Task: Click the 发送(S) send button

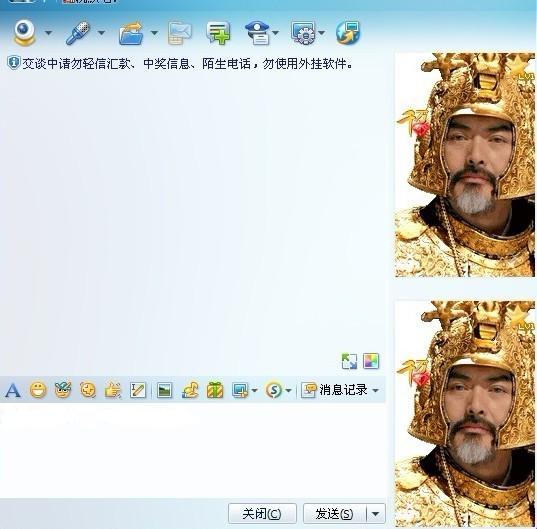Action: [x=335, y=514]
